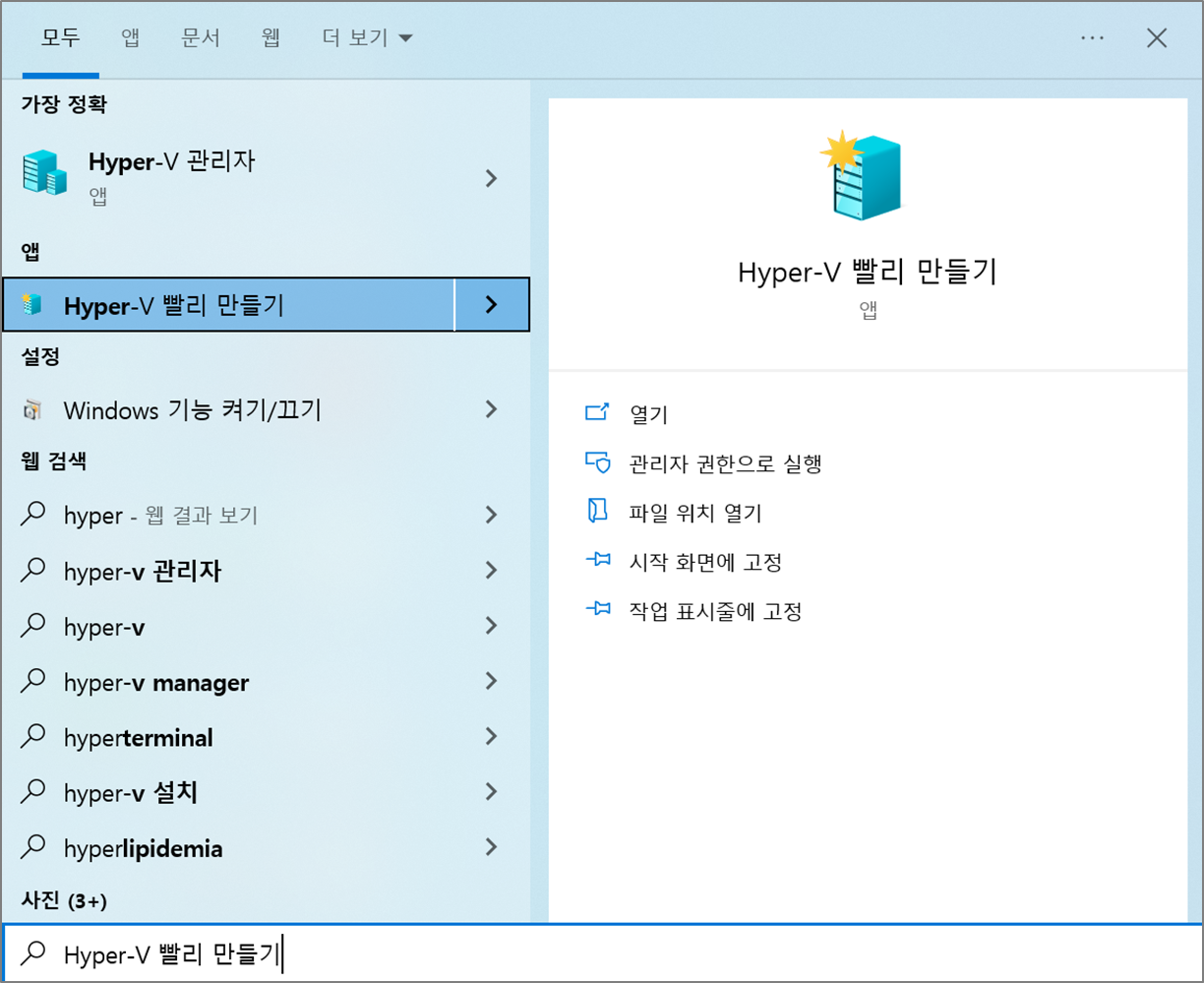Choose the 'hyperterminal' web suggestion
Image resolution: width=1204 pixels, height=983 pixels.
coord(266,736)
